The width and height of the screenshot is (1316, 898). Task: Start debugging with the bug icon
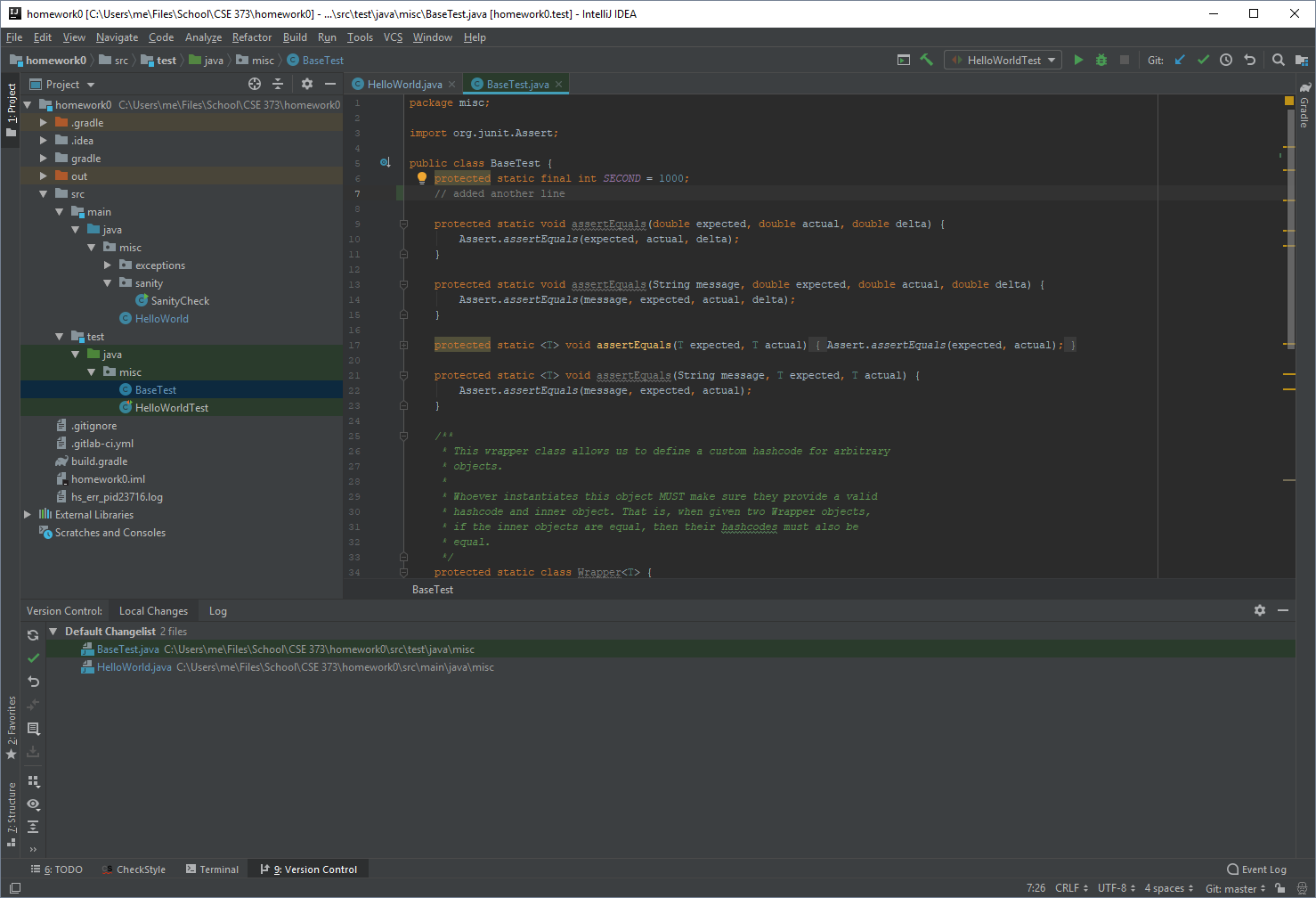(x=1101, y=60)
